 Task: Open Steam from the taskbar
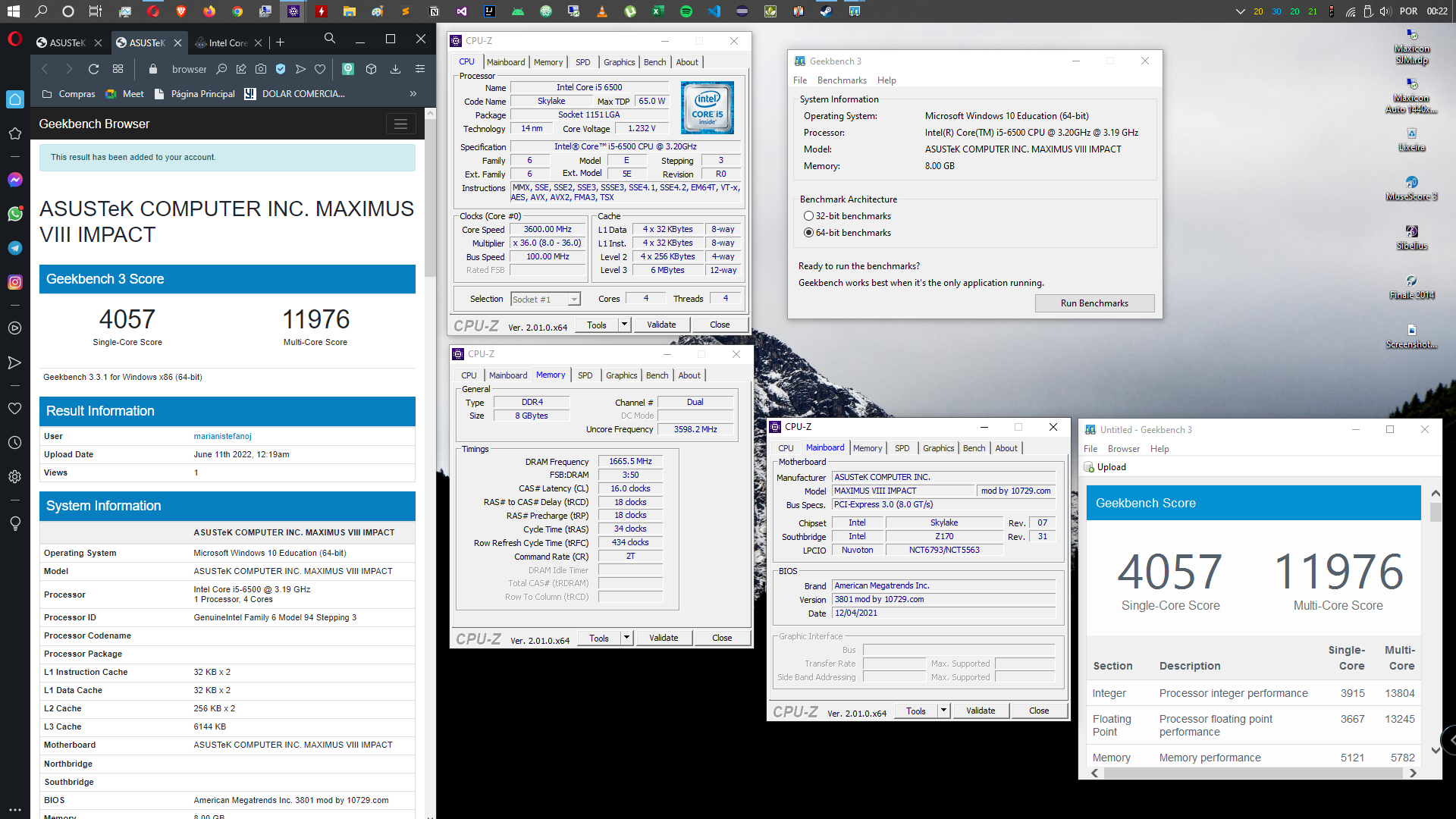point(827,11)
